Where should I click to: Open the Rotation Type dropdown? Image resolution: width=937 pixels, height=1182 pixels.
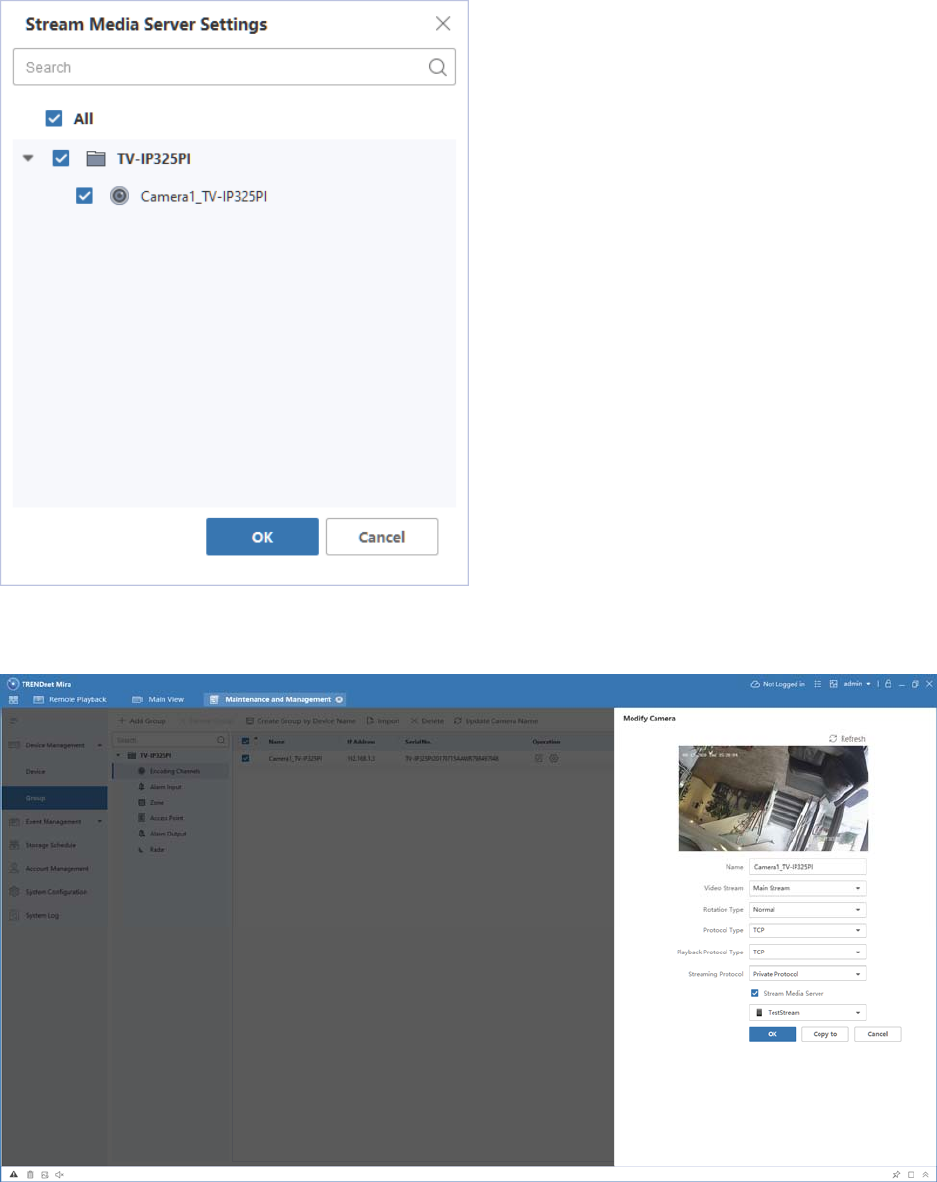tap(807, 909)
